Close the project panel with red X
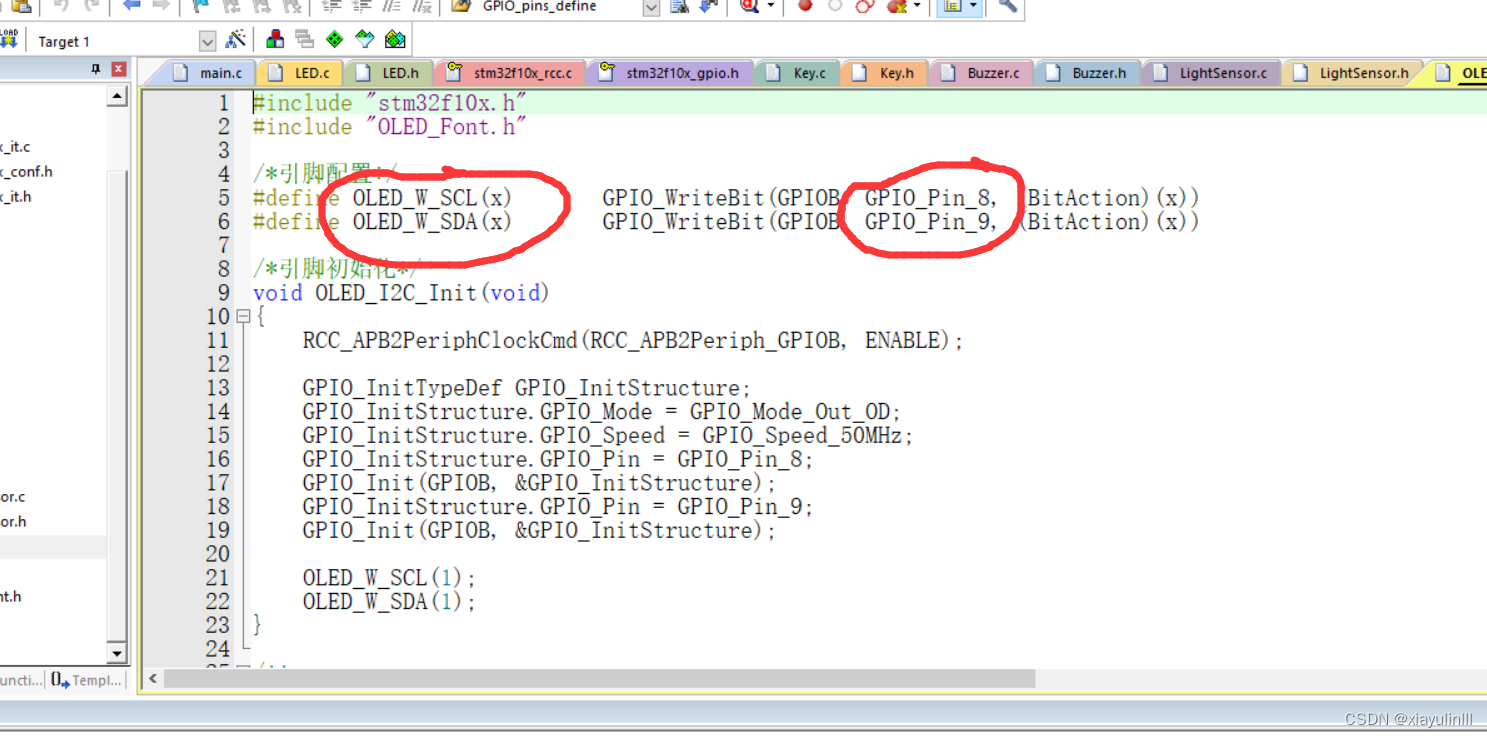 [119, 69]
